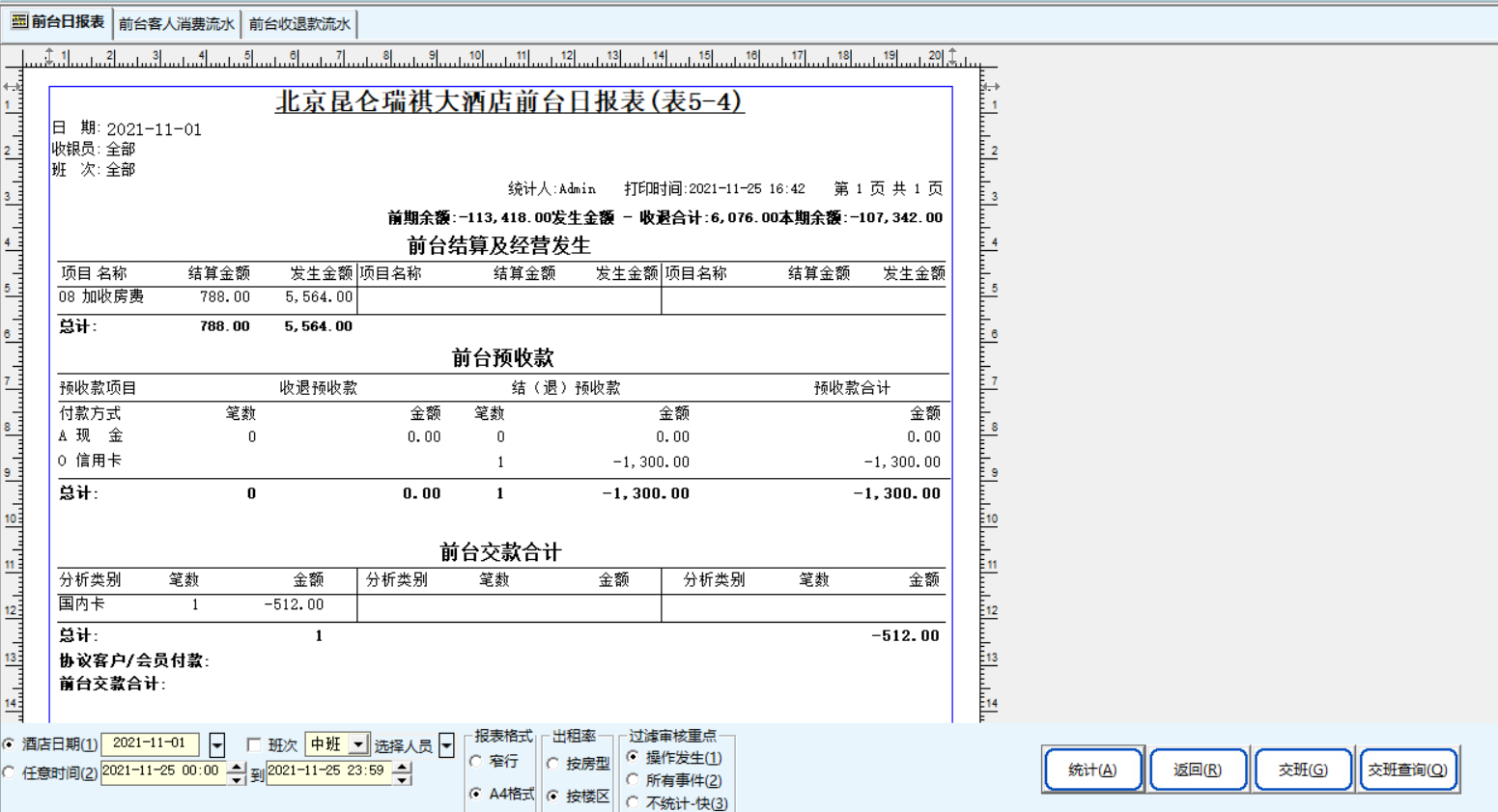Screen dimensions: 1498x812
Task: Click the 国内卡 analysis category cell
Action: (82, 604)
